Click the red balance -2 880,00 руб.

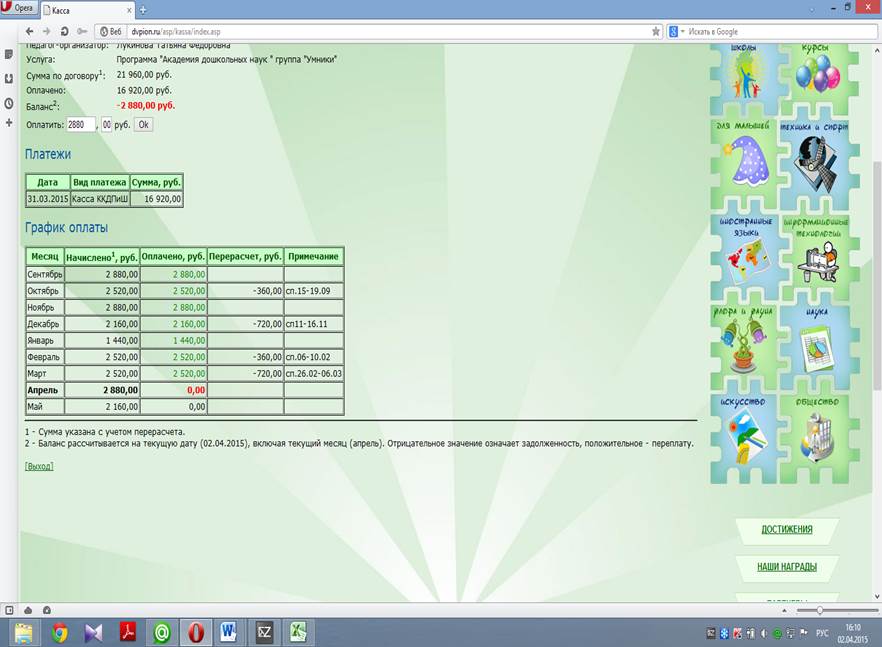pos(146,106)
